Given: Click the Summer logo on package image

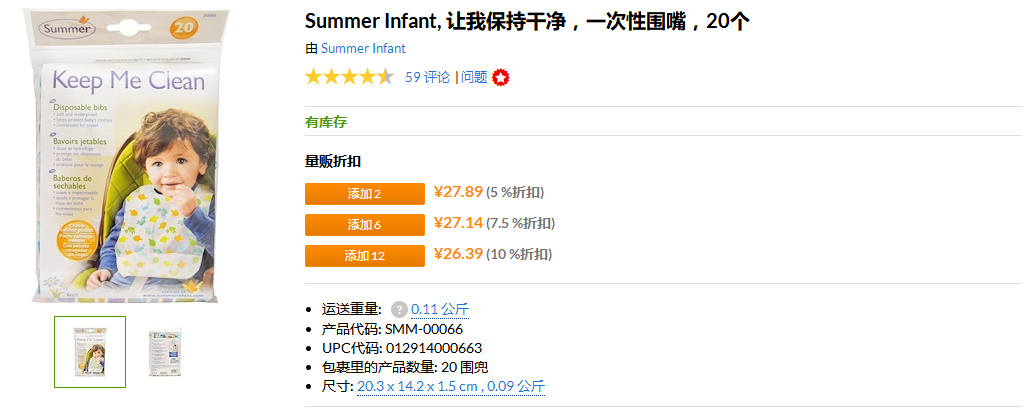Looking at the screenshot, I should (67, 29).
